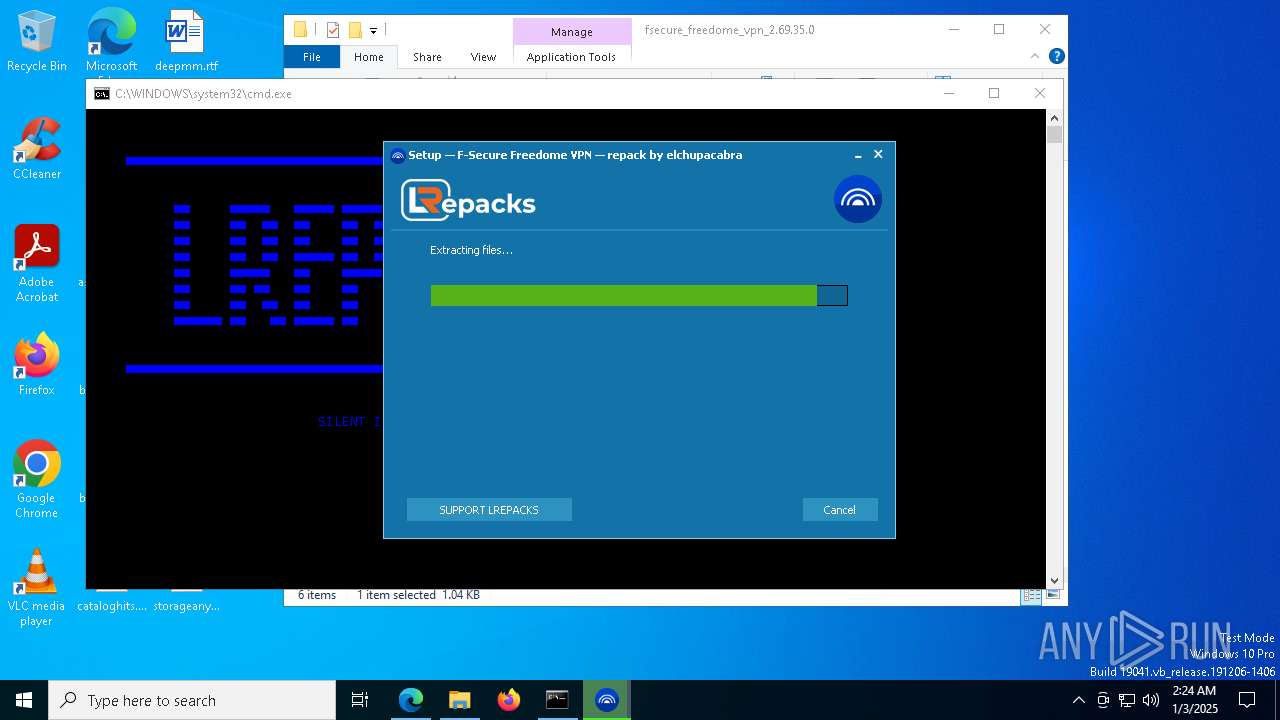Show hidden system tray icons
Screen dimensions: 1280x720
point(1078,700)
